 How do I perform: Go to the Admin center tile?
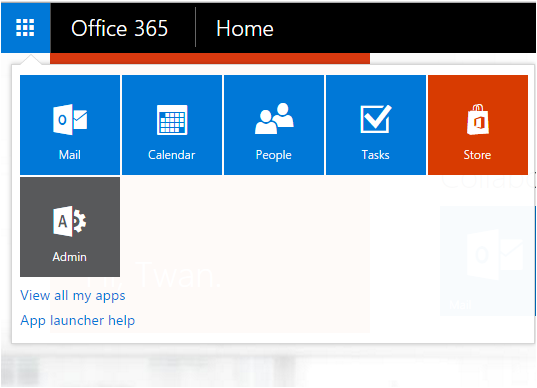coord(70,227)
